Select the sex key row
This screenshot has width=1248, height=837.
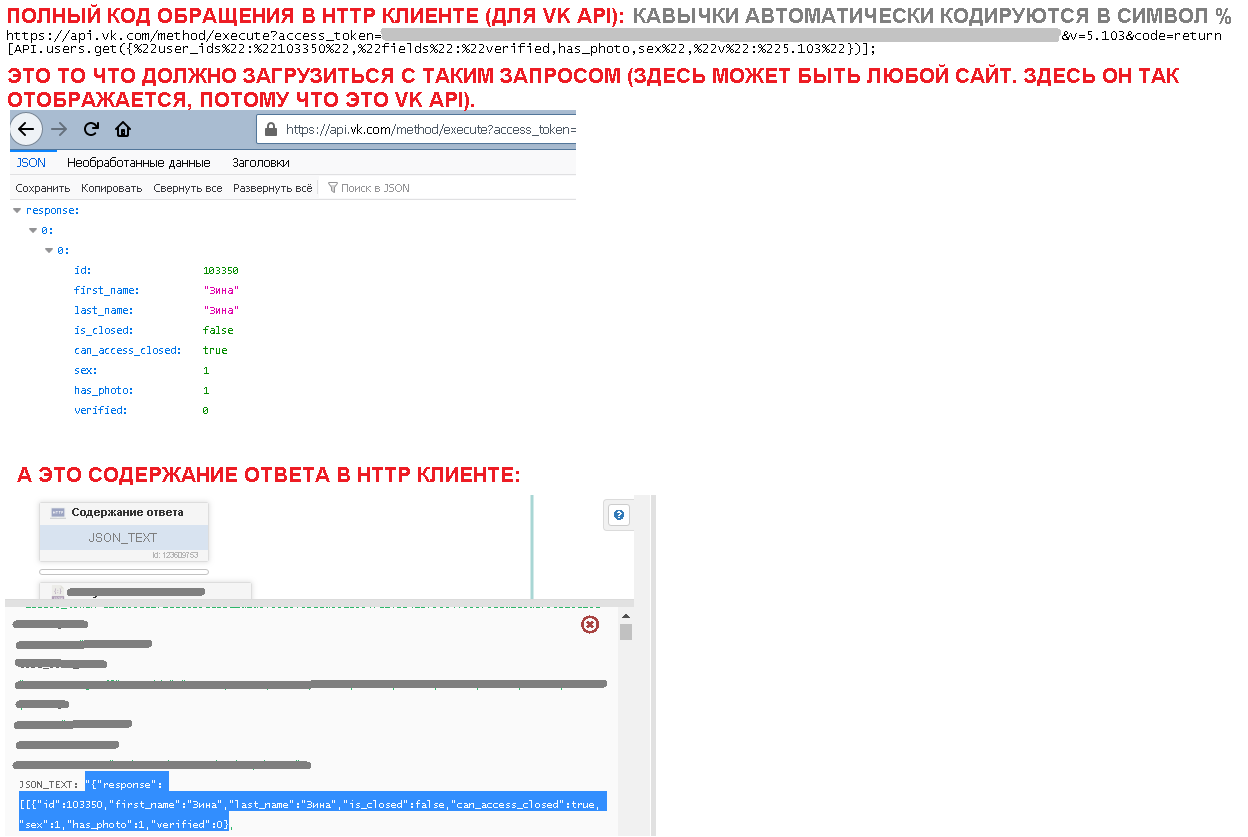coord(85,370)
